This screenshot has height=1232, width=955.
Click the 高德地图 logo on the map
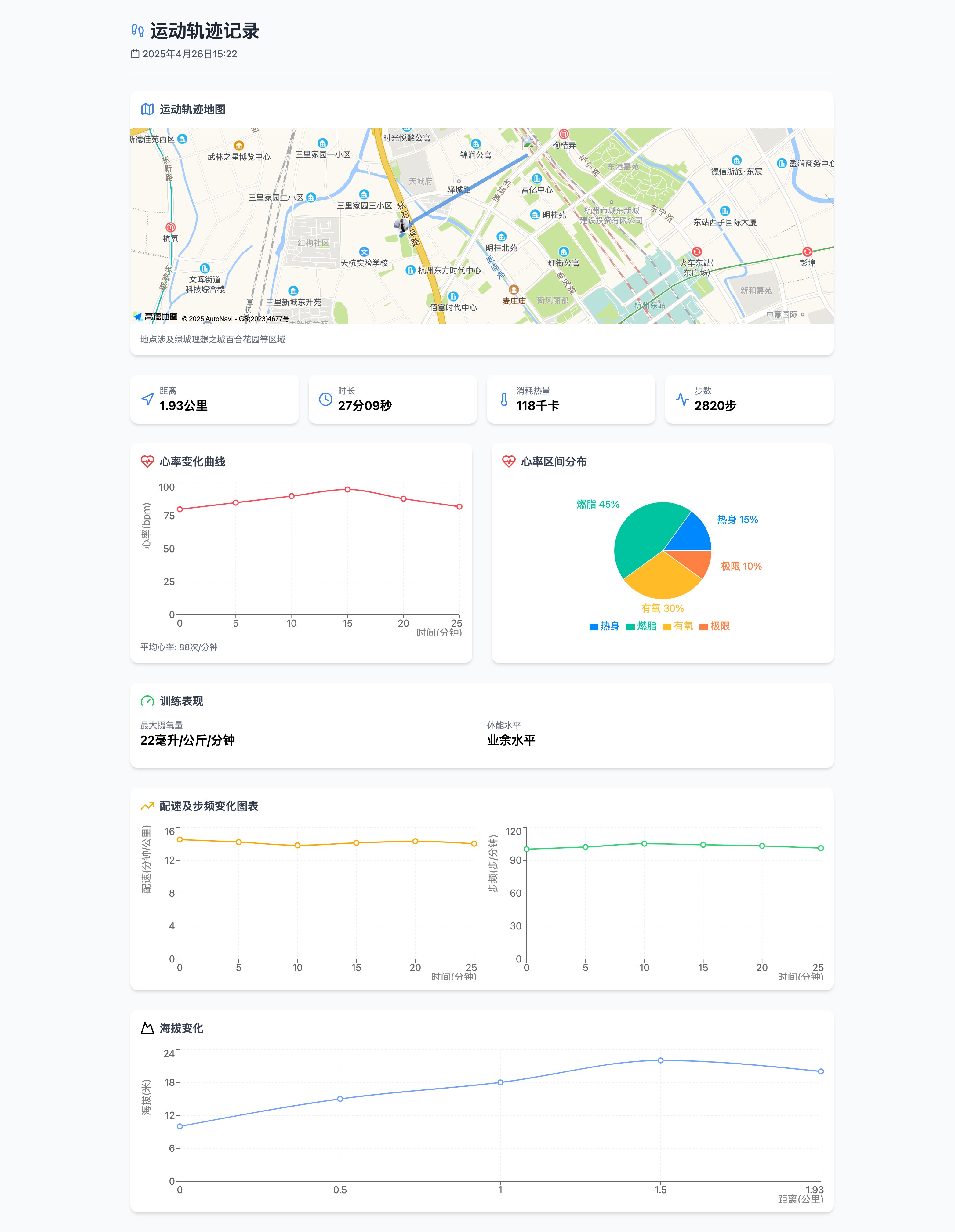tap(156, 317)
